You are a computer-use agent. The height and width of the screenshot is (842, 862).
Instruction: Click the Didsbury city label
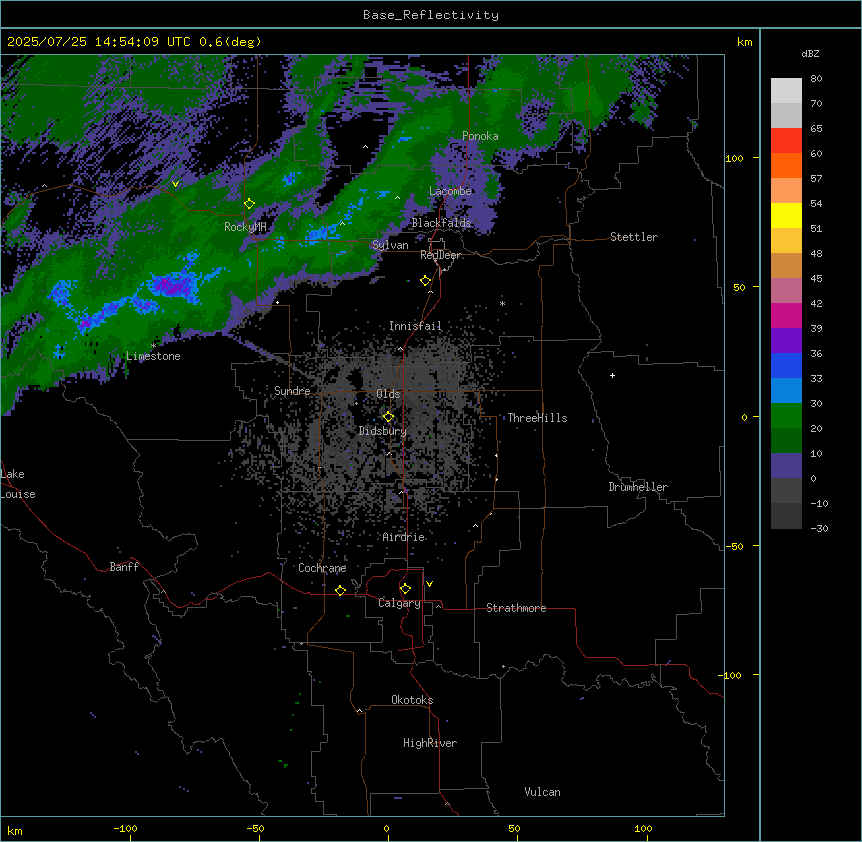pyautogui.click(x=383, y=431)
